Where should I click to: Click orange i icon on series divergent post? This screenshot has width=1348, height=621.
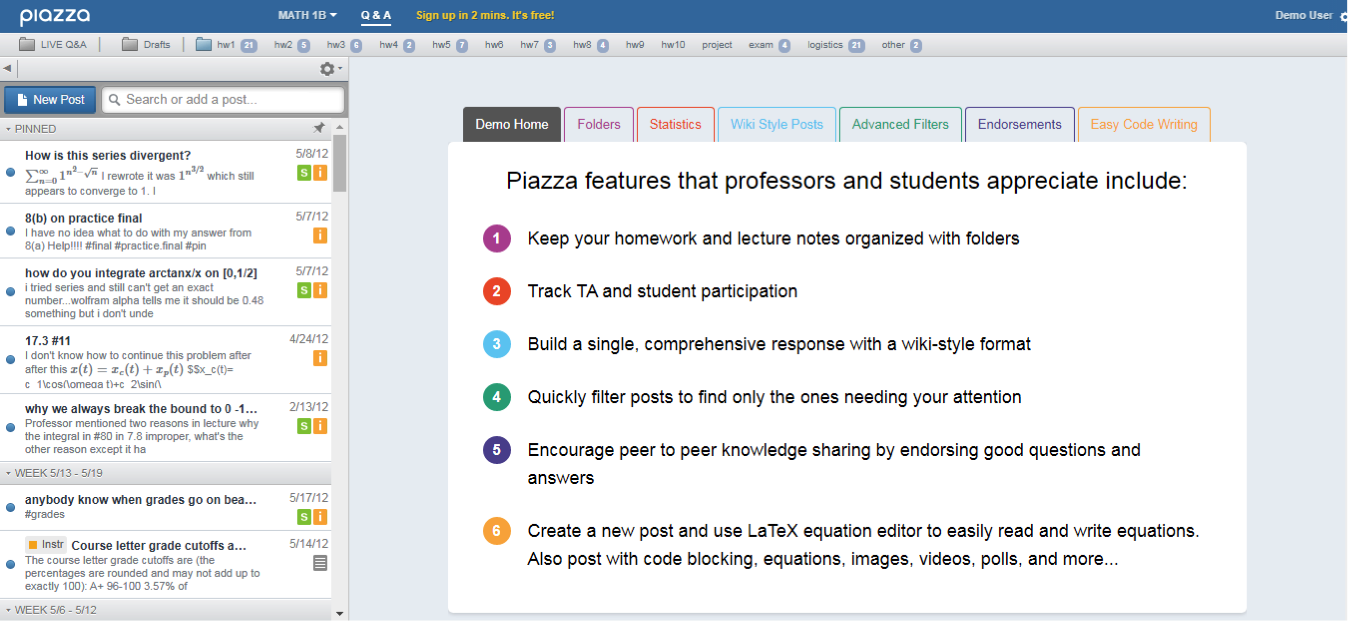click(x=320, y=173)
